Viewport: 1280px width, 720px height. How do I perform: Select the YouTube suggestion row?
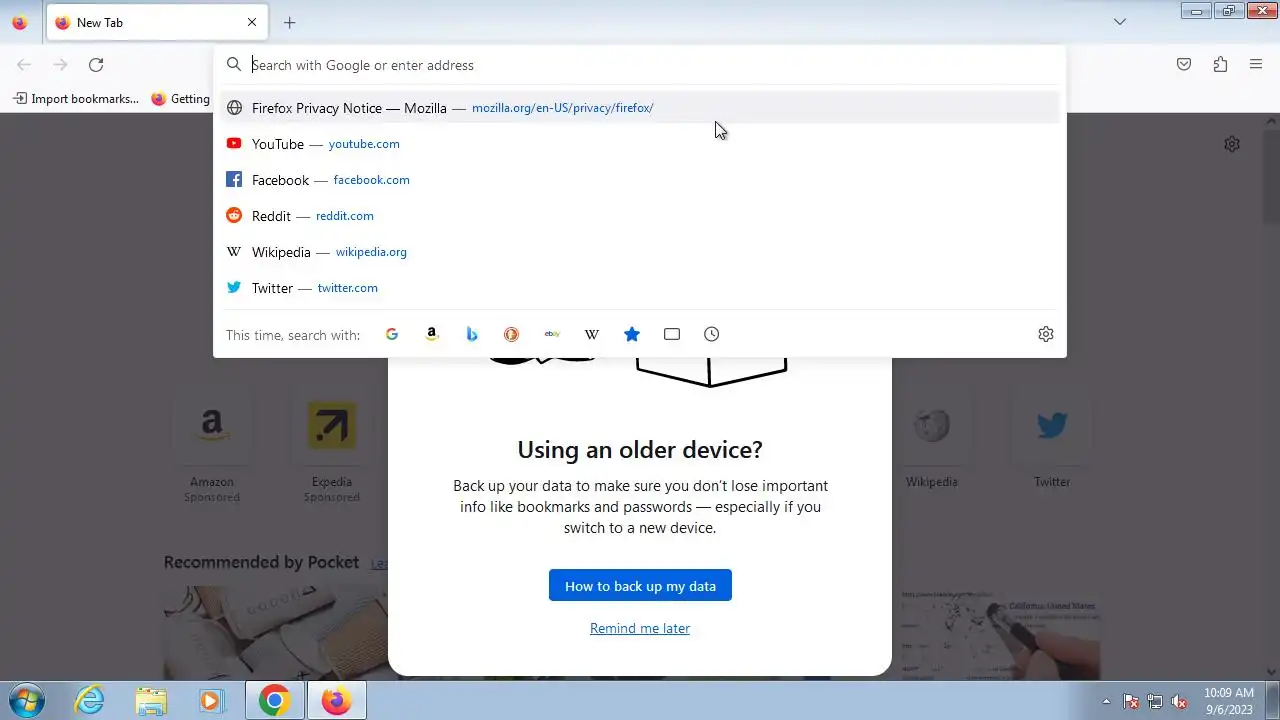point(640,144)
